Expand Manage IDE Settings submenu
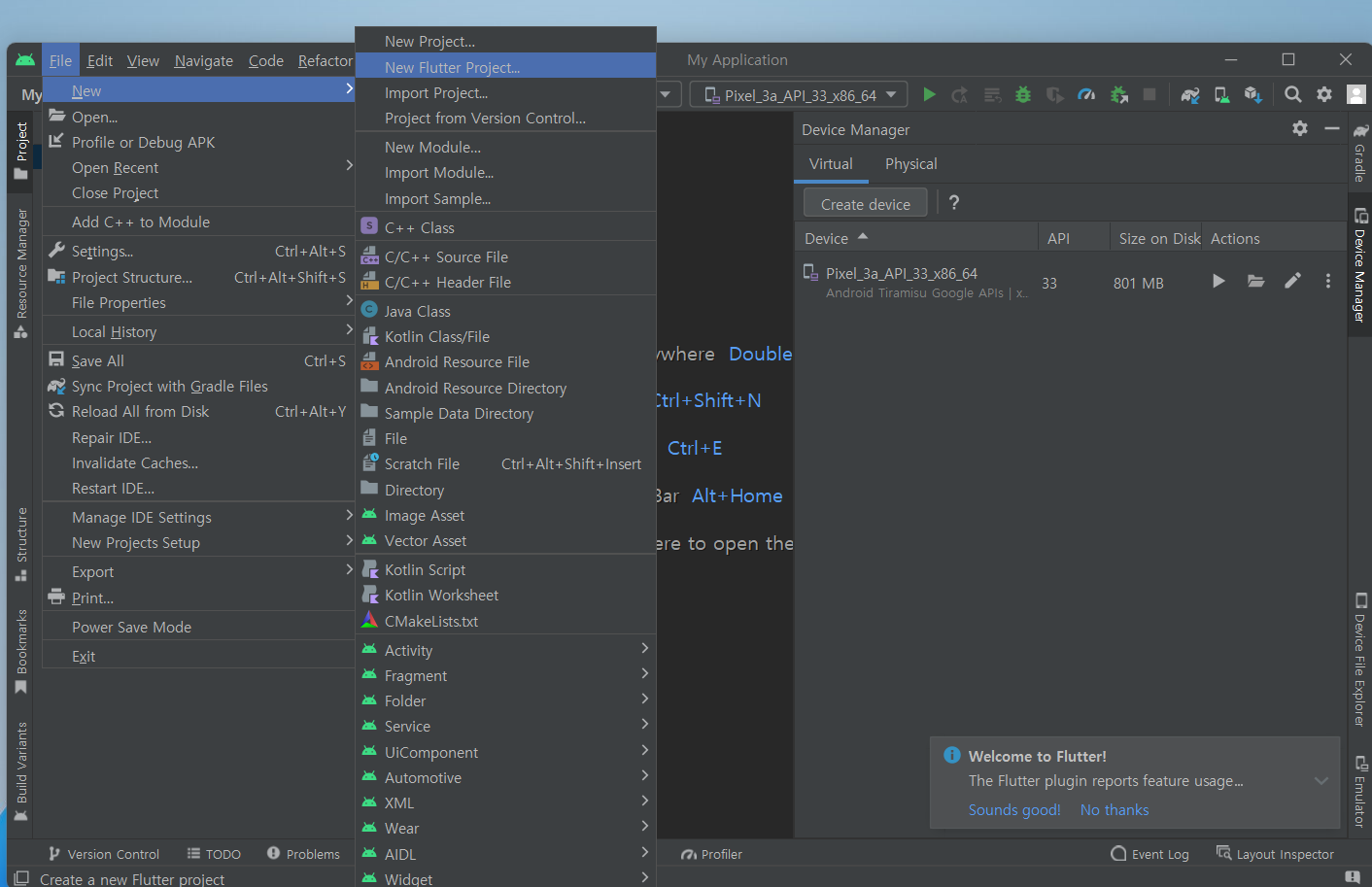The width and height of the screenshot is (1372, 887). point(198,517)
